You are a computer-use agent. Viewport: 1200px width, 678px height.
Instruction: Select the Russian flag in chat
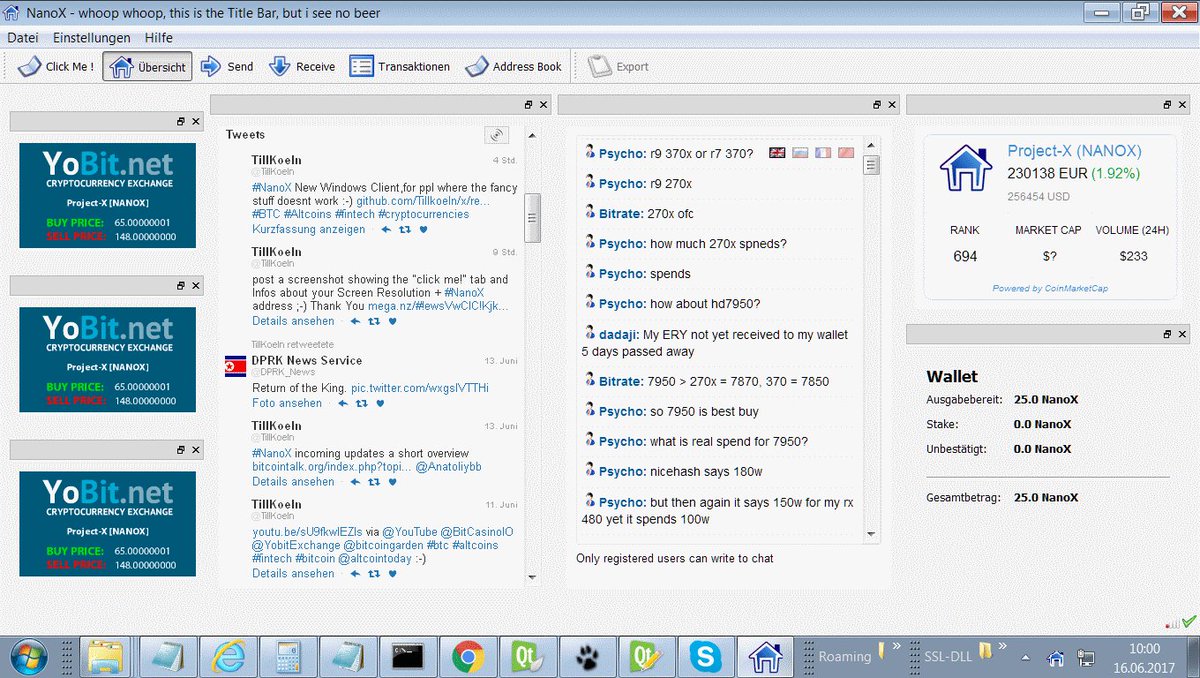tap(800, 153)
